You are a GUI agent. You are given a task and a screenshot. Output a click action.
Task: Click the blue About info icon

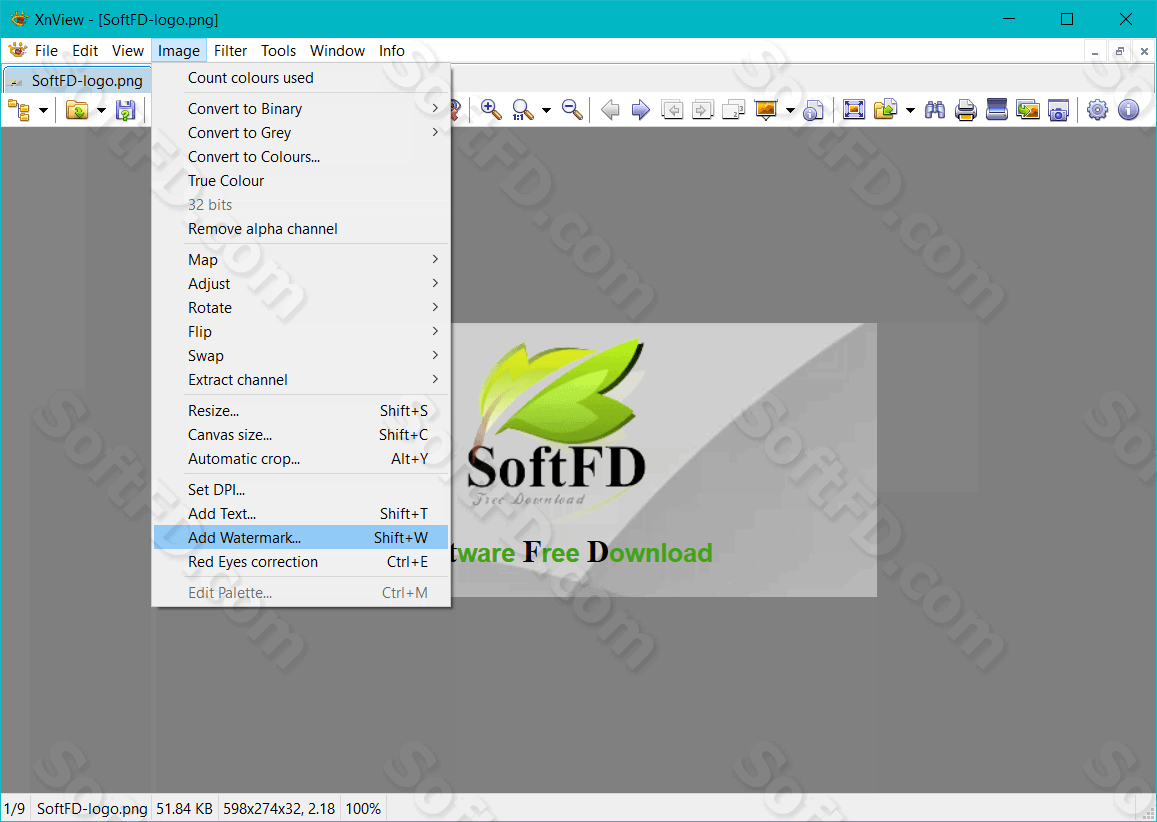(1128, 110)
